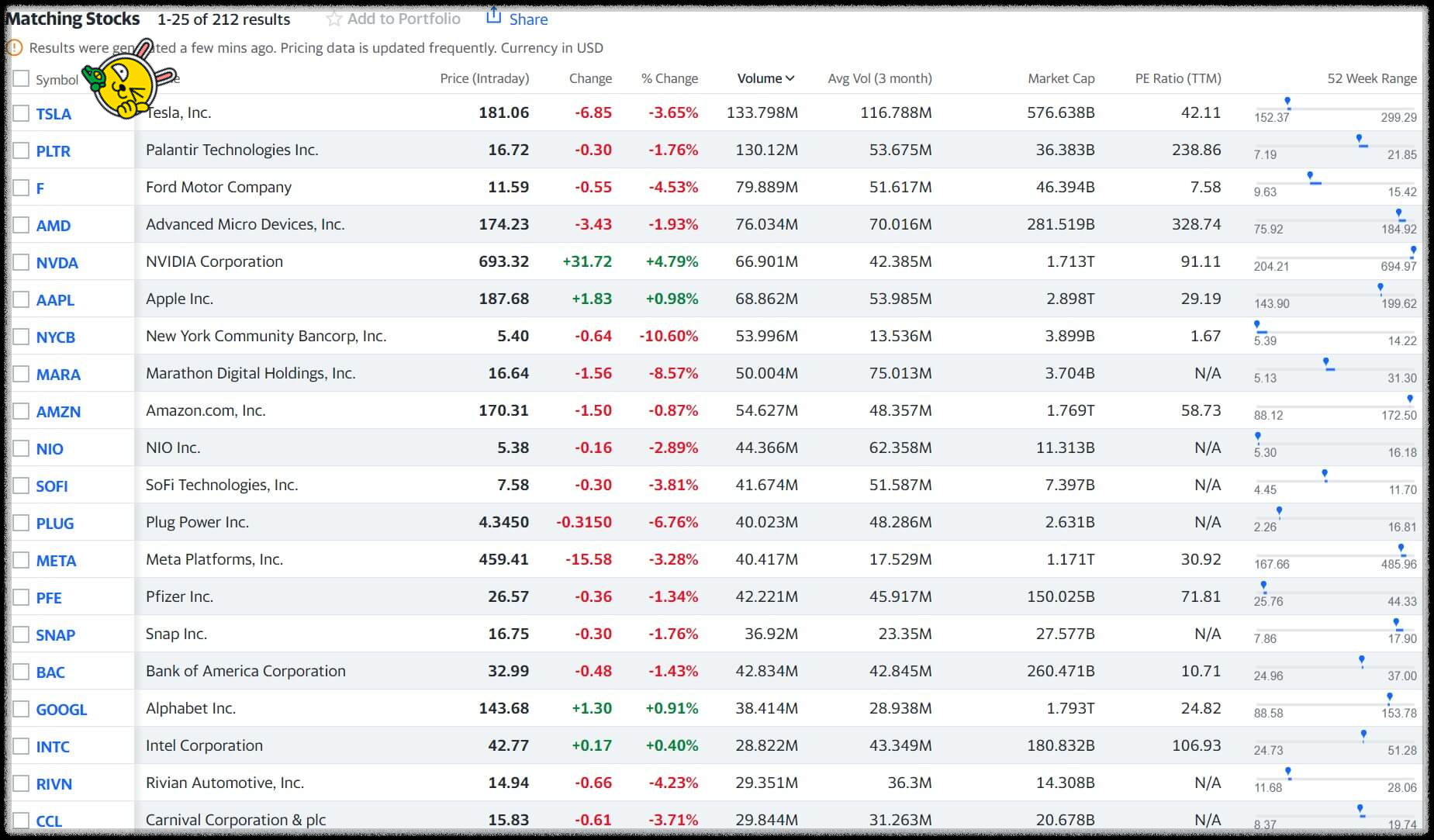Open the BAC ticker link
Viewport: 1434px width, 840px height.
coord(50,672)
